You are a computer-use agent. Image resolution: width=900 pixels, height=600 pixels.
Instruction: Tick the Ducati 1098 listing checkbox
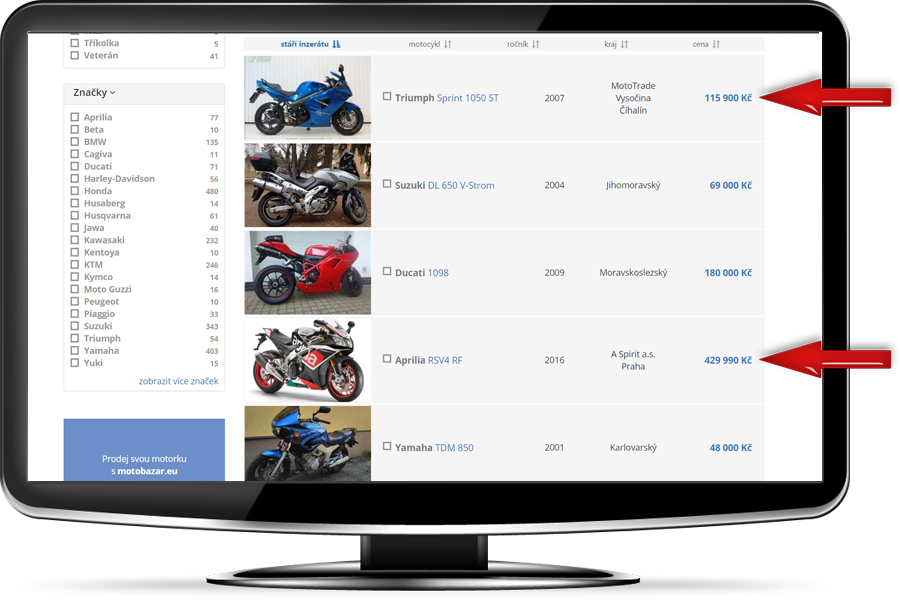(387, 271)
